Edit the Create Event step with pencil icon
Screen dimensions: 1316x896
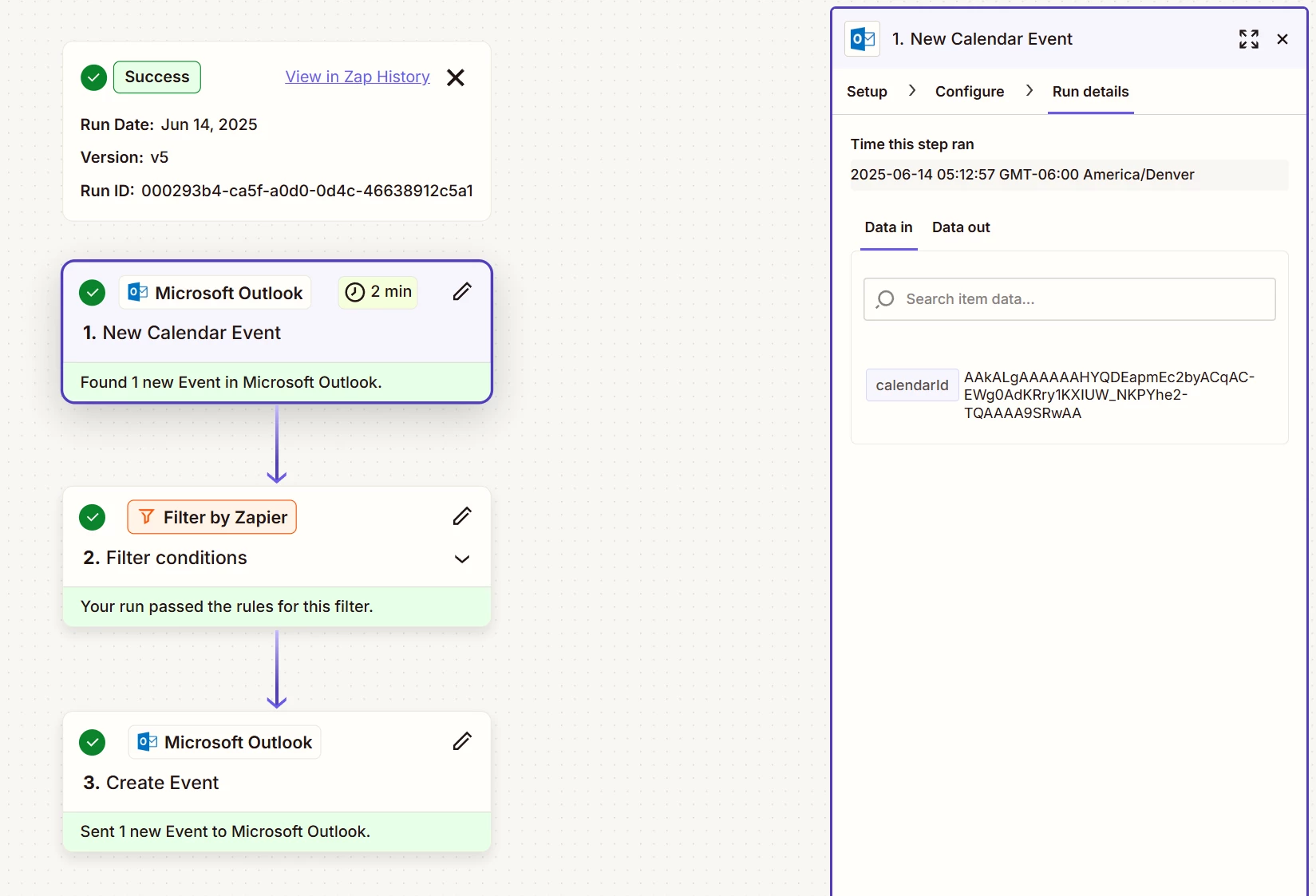[x=462, y=742]
